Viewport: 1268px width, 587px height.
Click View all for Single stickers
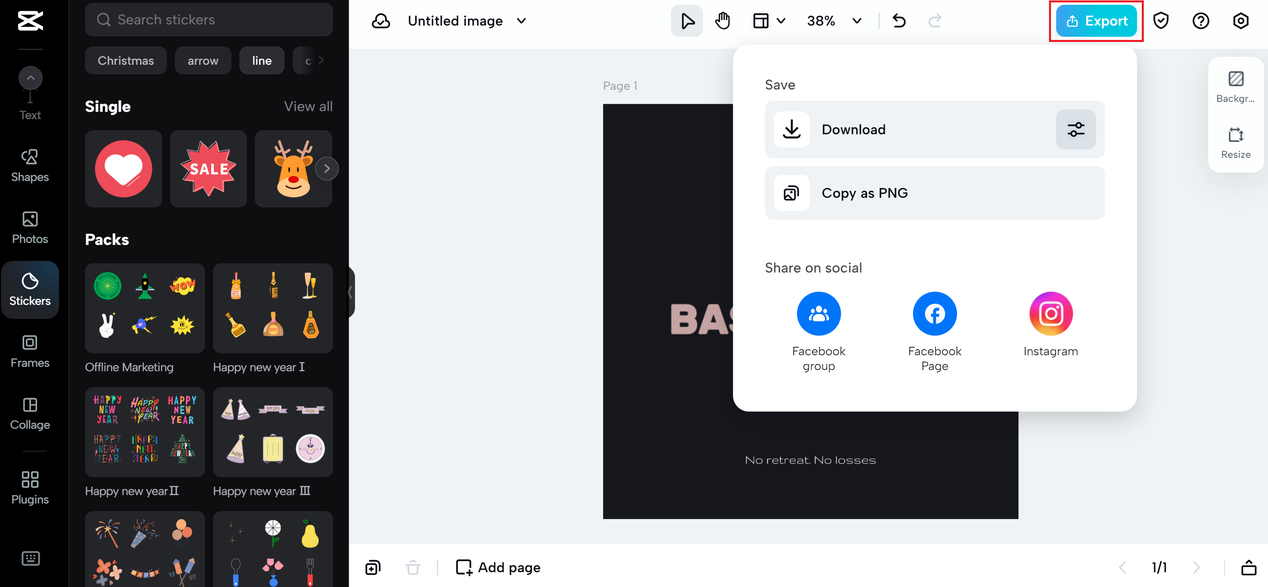(308, 106)
